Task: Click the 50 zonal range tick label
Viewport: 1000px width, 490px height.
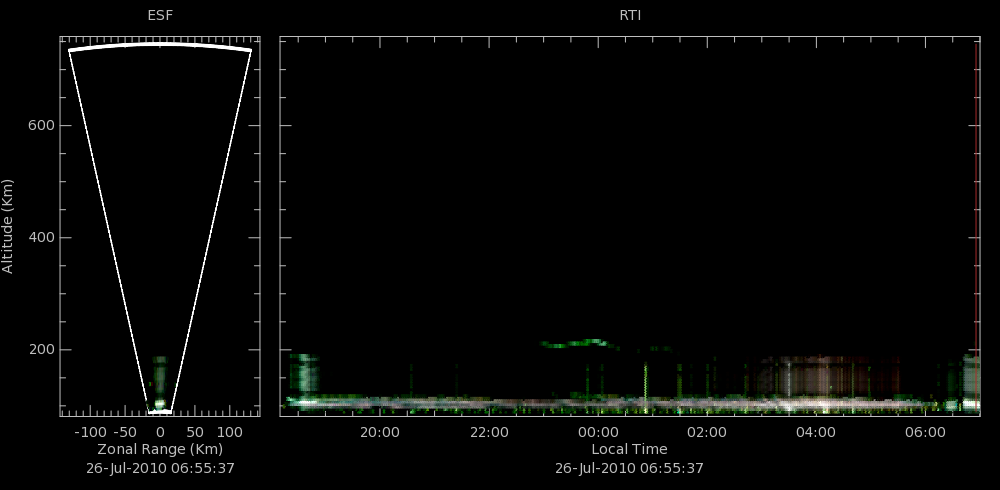Action: (x=195, y=432)
